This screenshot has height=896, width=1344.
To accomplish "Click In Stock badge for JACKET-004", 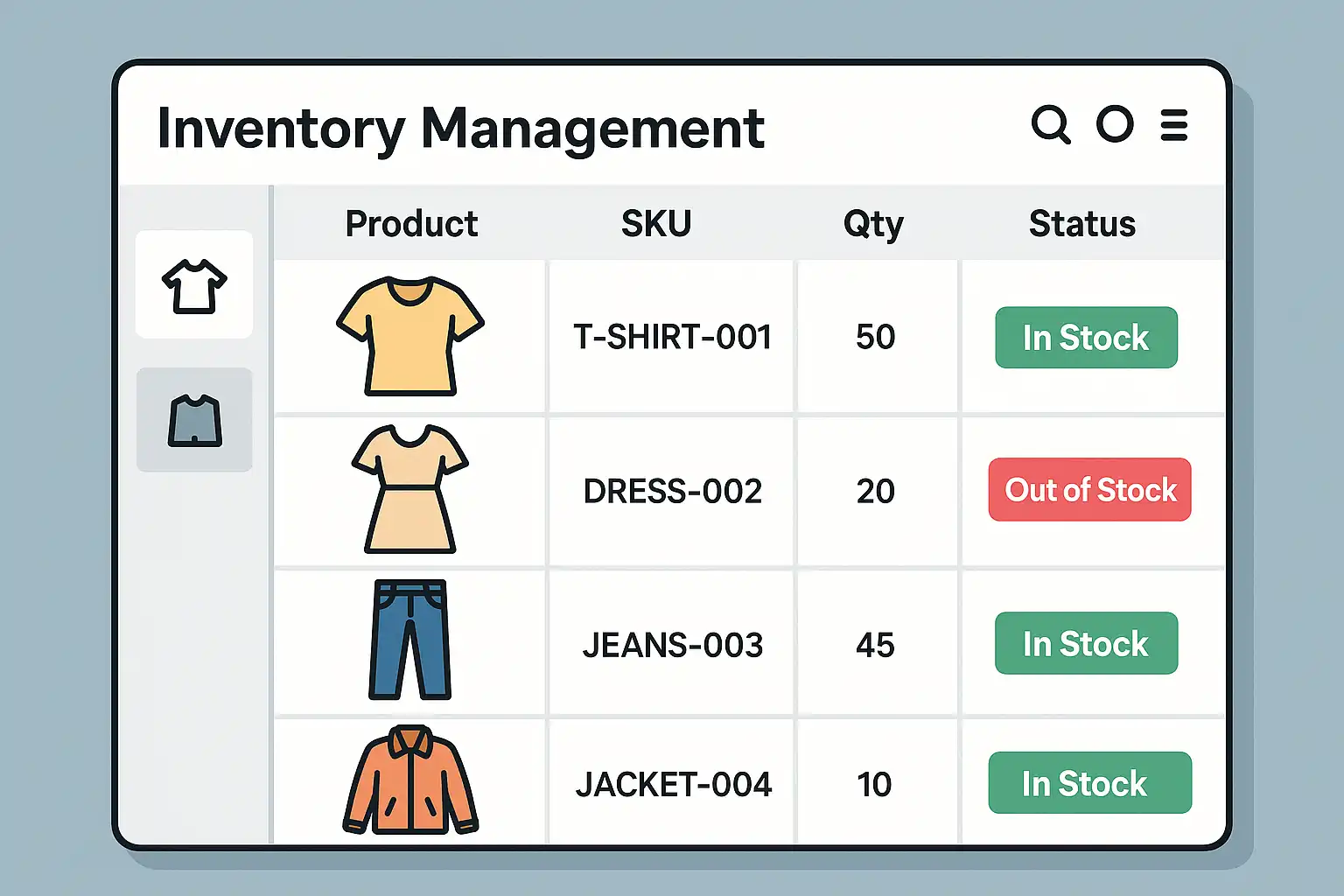I will tap(1089, 783).
